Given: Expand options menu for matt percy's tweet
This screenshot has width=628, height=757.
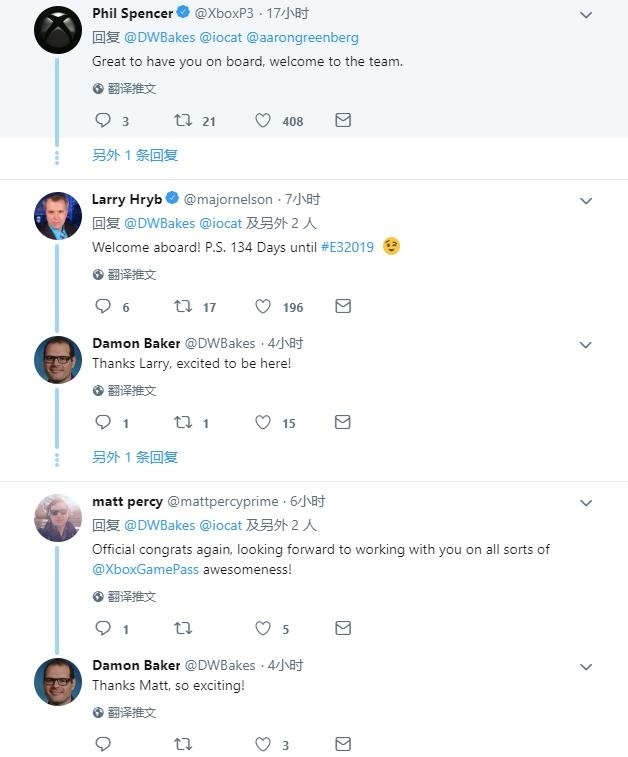Looking at the screenshot, I should [x=586, y=503].
